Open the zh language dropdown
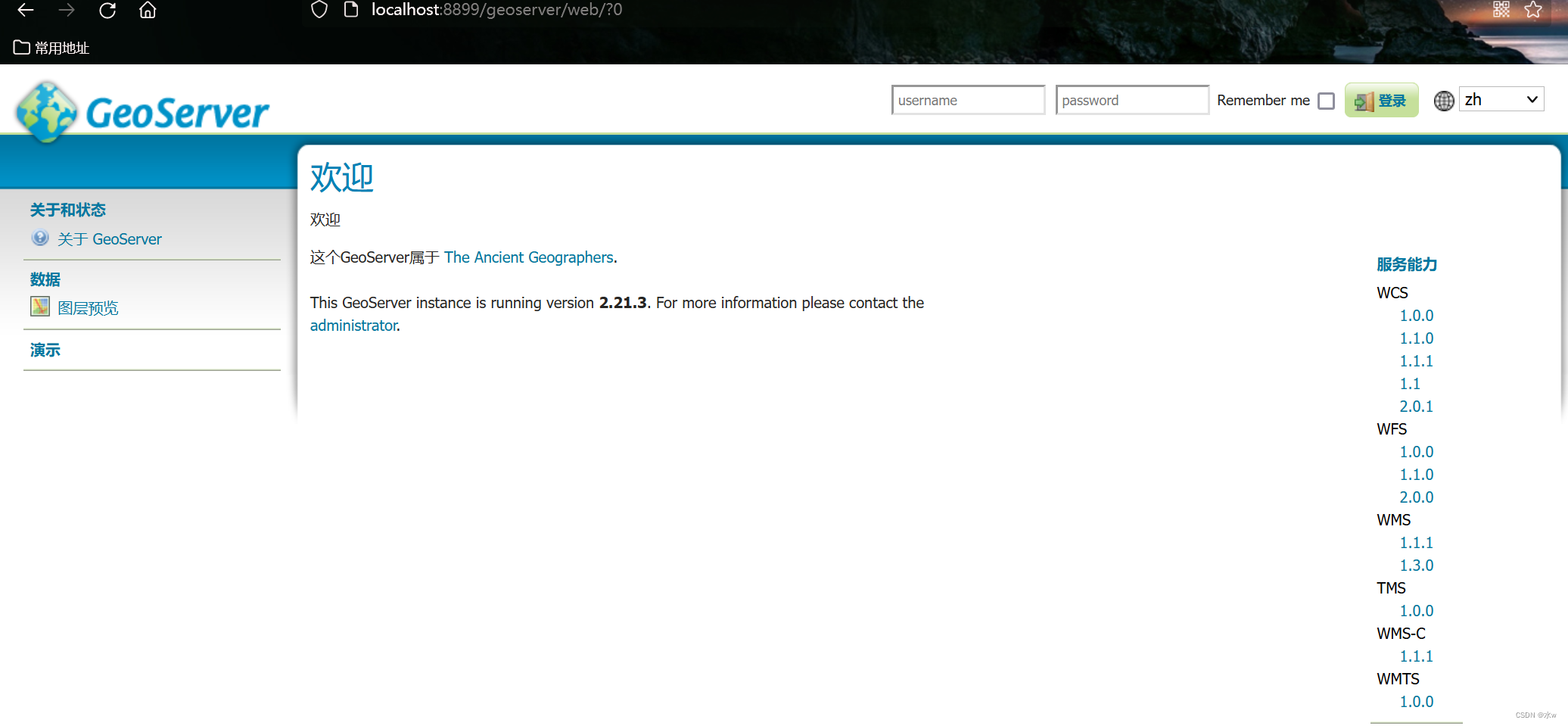The width and height of the screenshot is (1568, 726). 1501,99
